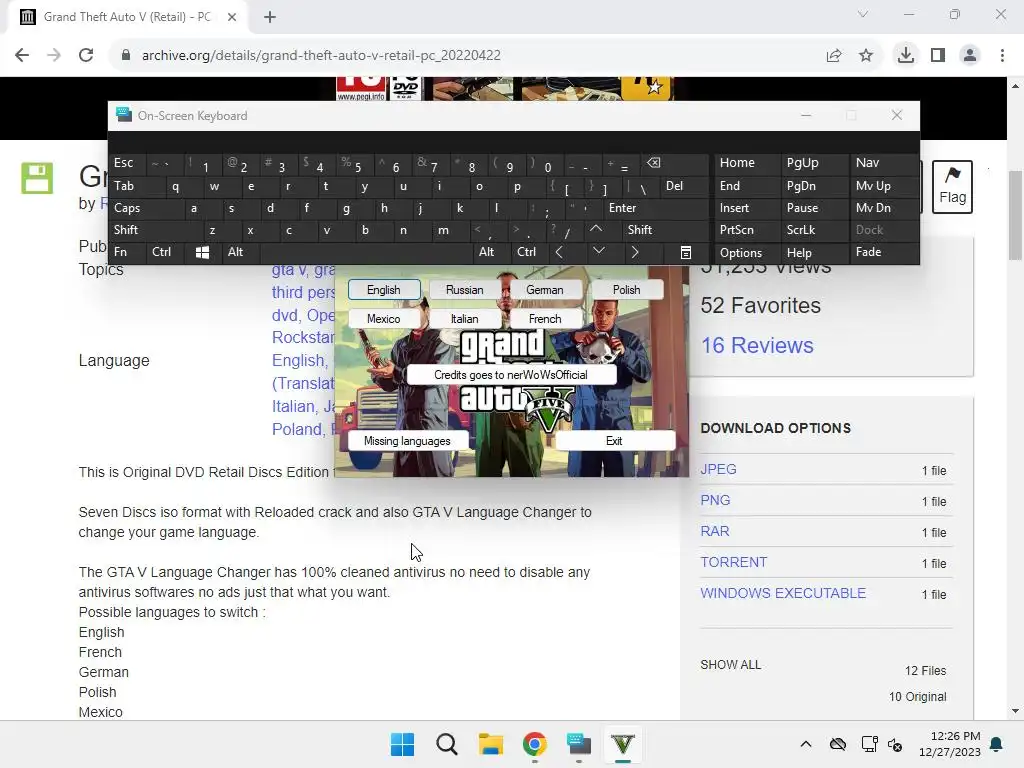
Task: Open Windows taskbar search
Action: pos(447,744)
